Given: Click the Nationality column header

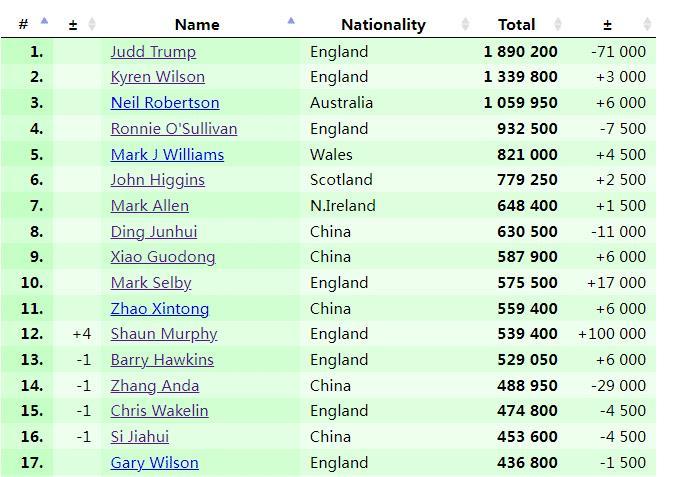Looking at the screenshot, I should [x=383, y=25].
